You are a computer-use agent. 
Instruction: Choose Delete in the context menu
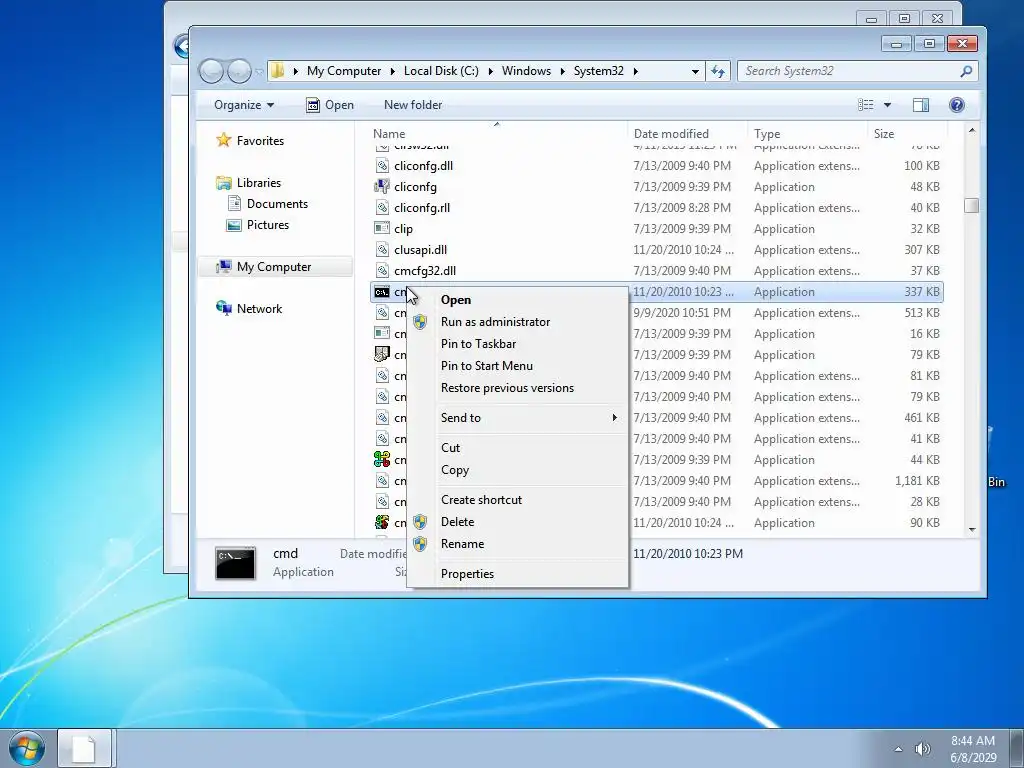[517, 522]
